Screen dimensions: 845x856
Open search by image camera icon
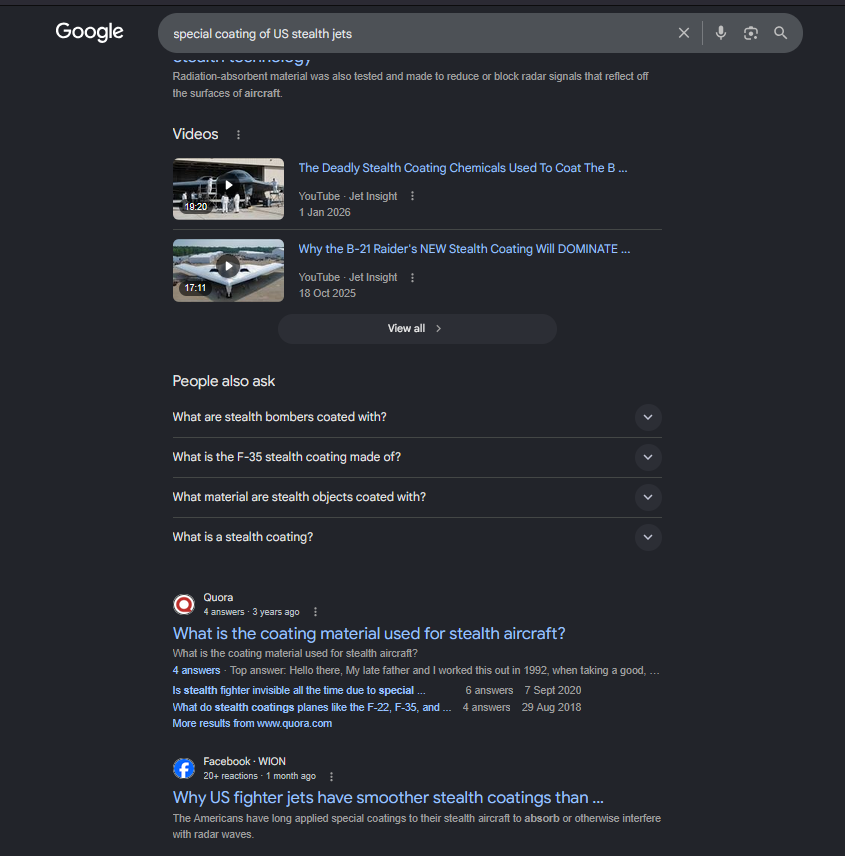click(751, 33)
